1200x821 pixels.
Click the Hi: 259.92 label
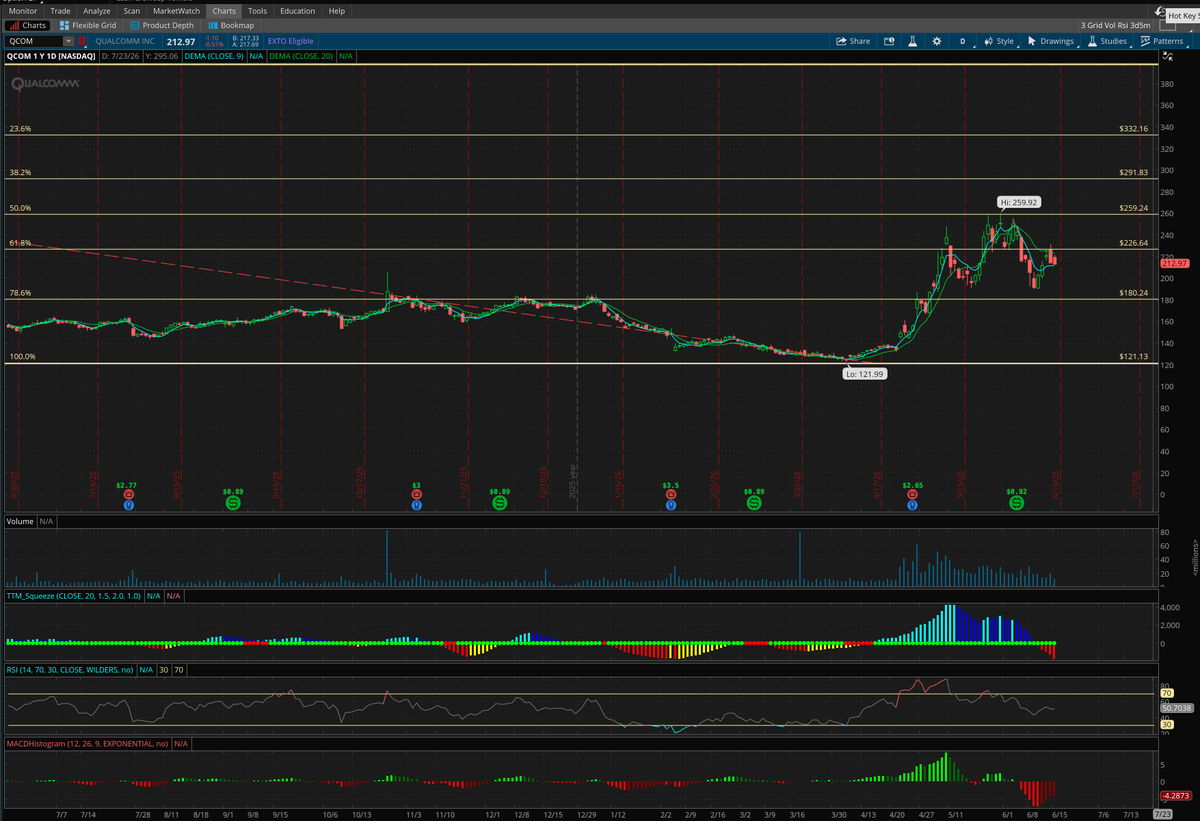(1019, 201)
